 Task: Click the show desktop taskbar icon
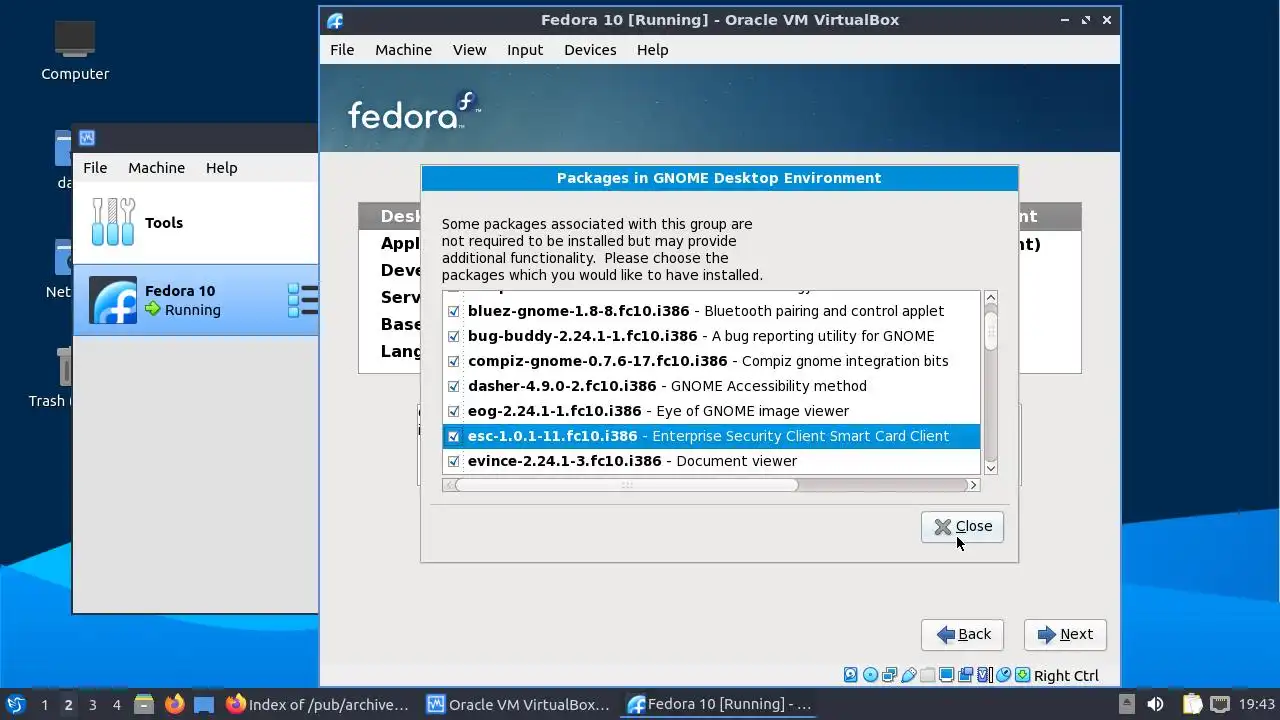[204, 704]
